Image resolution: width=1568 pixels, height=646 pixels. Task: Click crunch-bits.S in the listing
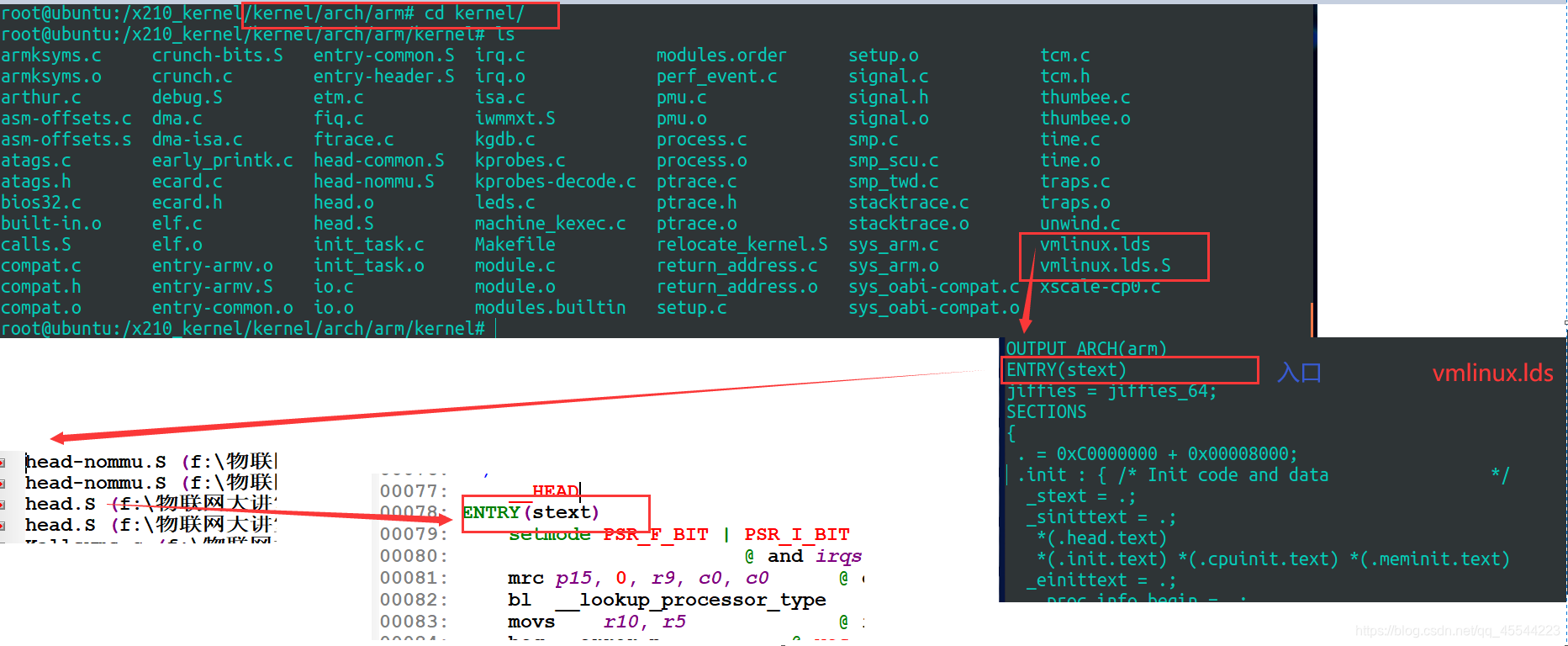coord(218,56)
